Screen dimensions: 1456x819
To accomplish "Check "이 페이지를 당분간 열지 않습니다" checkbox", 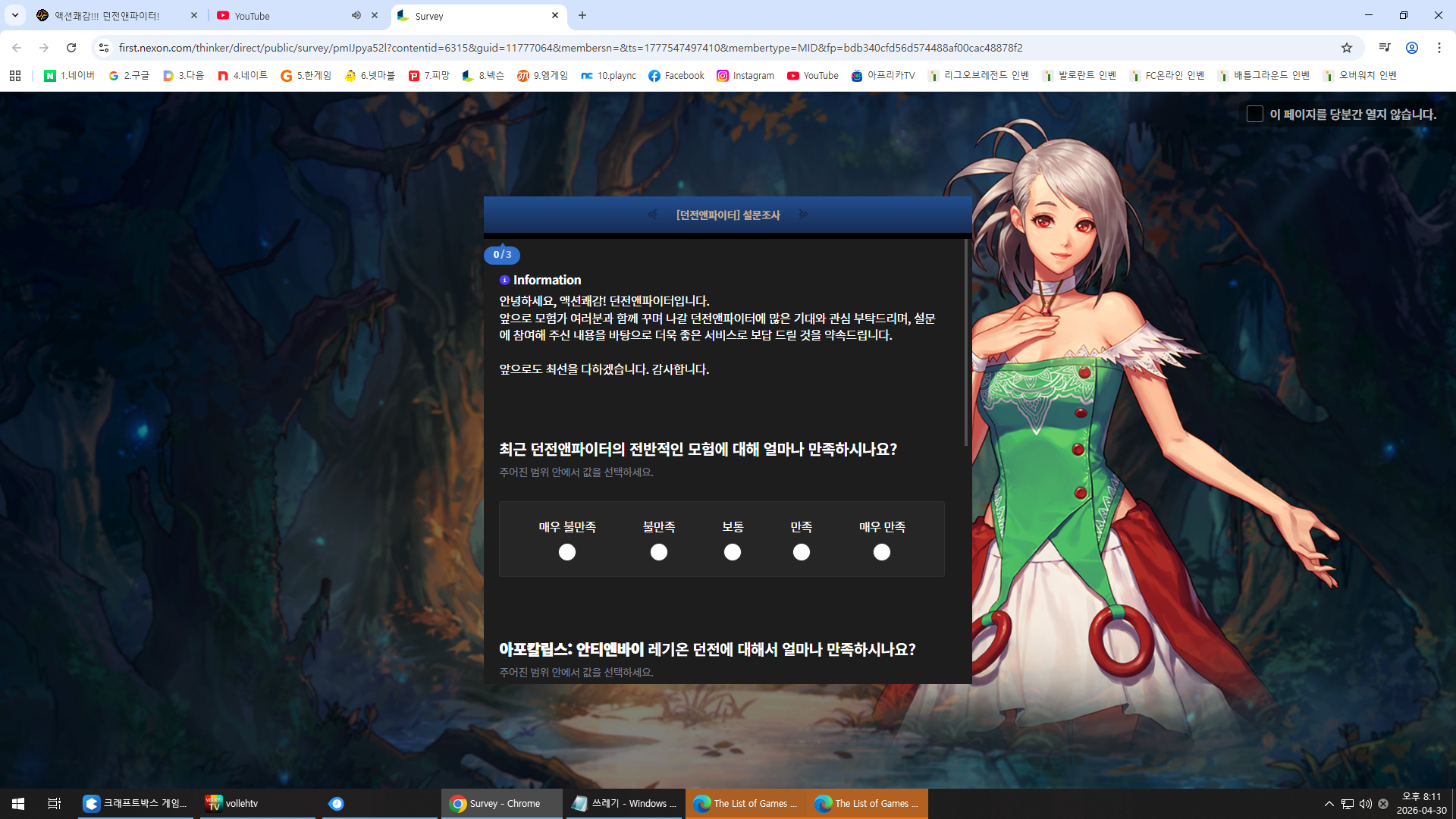I will pyautogui.click(x=1254, y=114).
